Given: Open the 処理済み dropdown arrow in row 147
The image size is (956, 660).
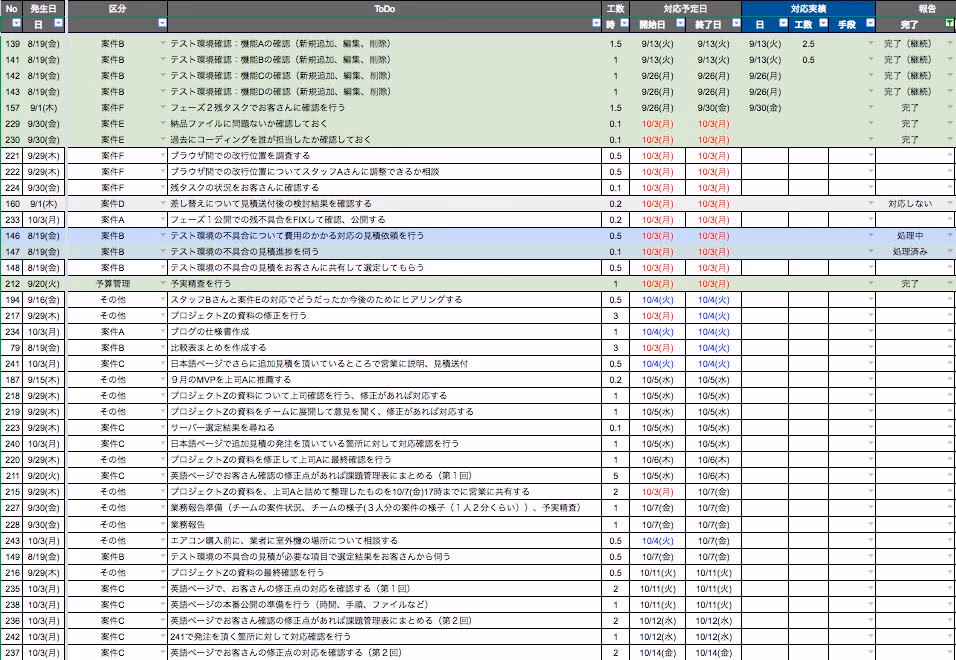Looking at the screenshot, I should (949, 252).
